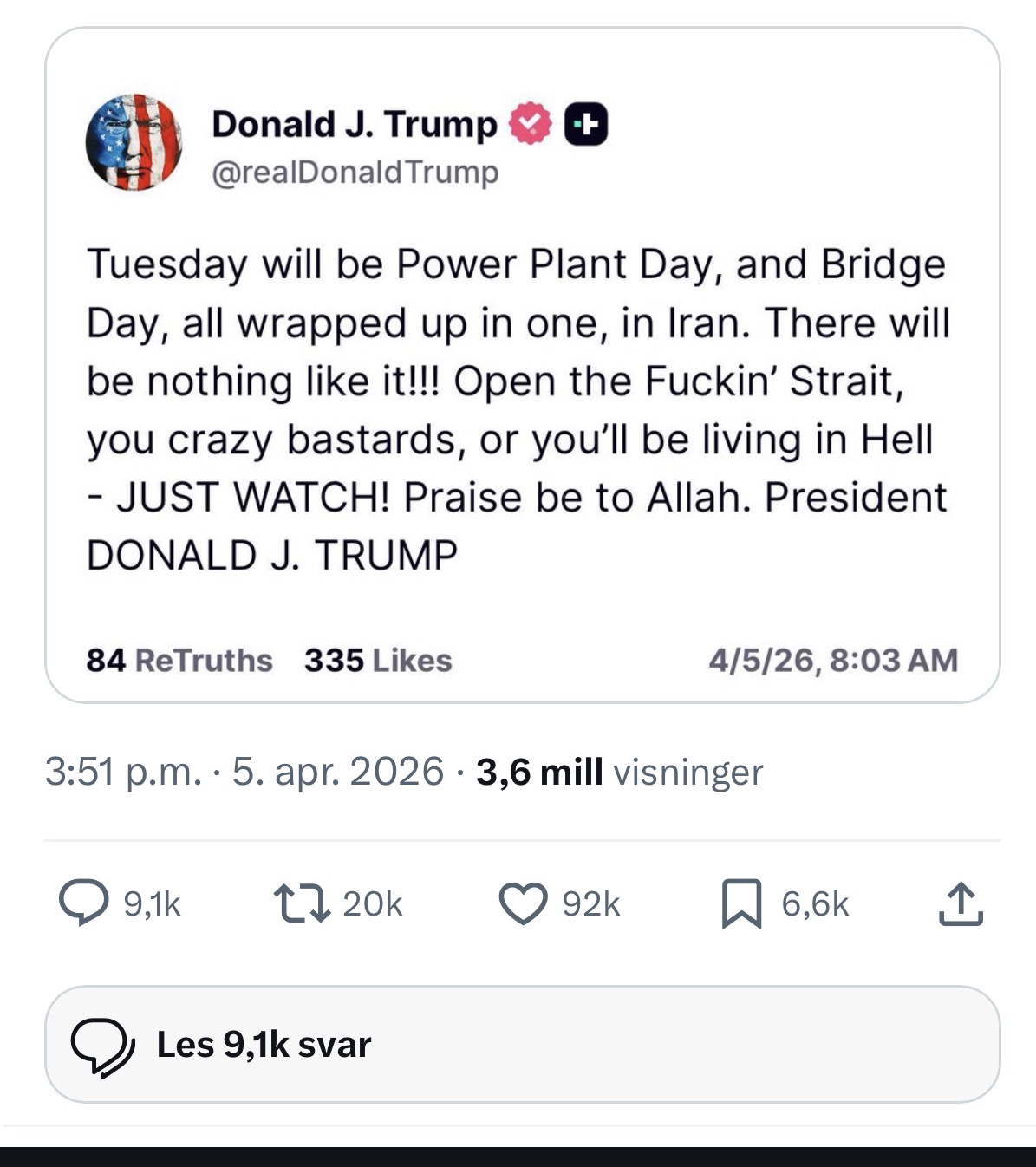Click the 9,1k reply count number
The image size is (1036, 1167).
tap(153, 904)
